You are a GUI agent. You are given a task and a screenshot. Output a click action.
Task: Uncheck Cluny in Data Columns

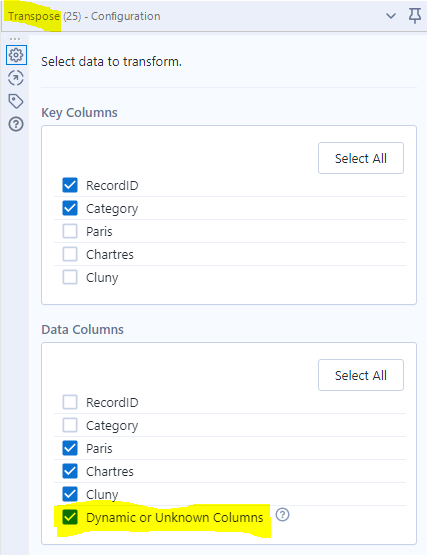tap(70, 494)
